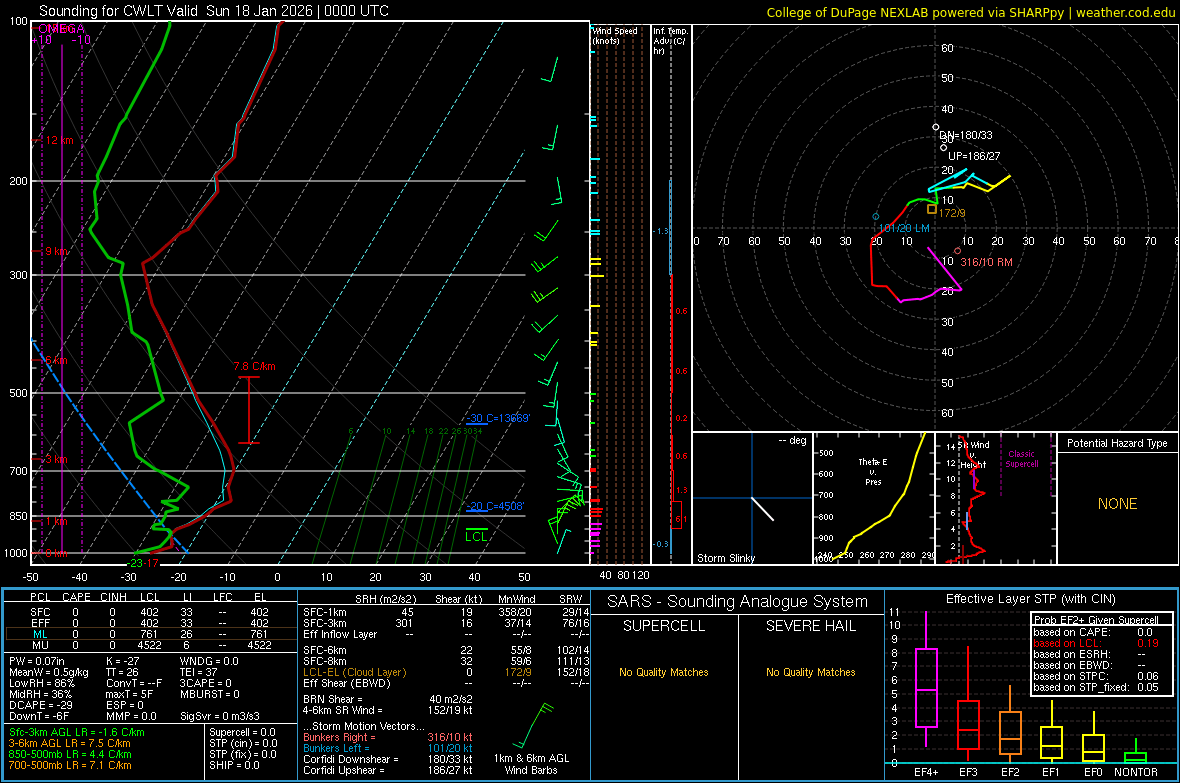Click the '1km & 6km AGL Wind Barbs' caption
Viewport: 1180px width, 783px height.
pyautogui.click(x=531, y=764)
